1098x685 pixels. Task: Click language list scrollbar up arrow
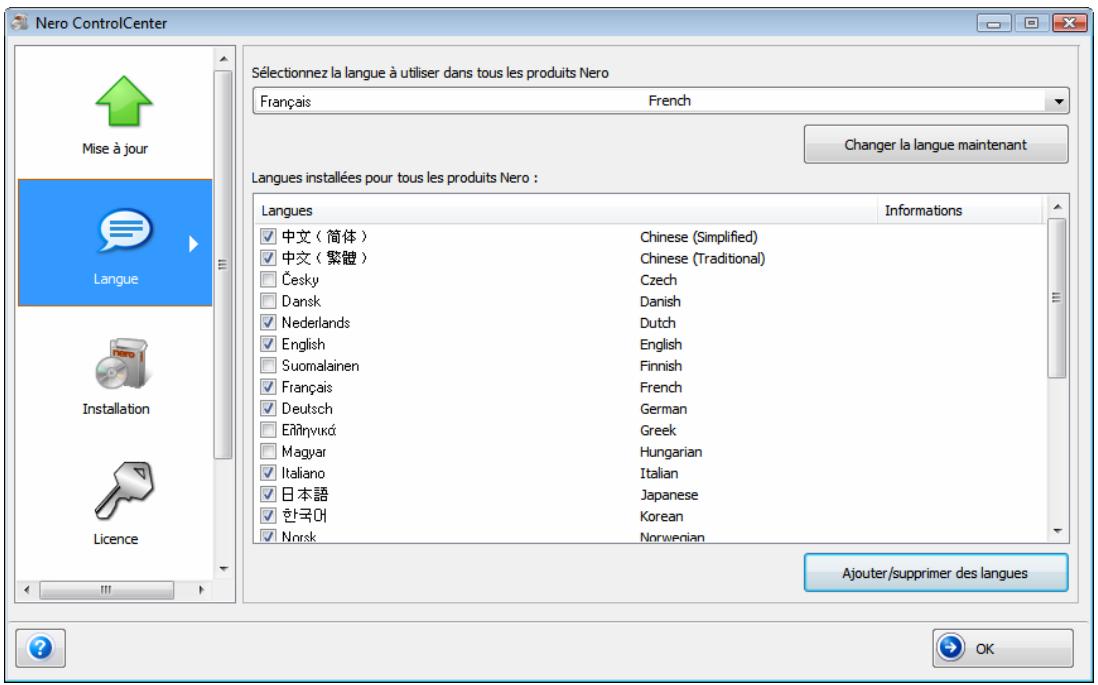[x=1057, y=207]
